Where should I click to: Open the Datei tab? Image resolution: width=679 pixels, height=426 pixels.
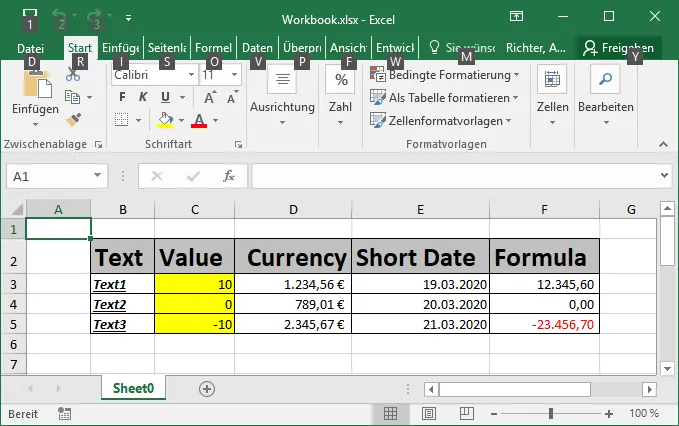(30, 48)
